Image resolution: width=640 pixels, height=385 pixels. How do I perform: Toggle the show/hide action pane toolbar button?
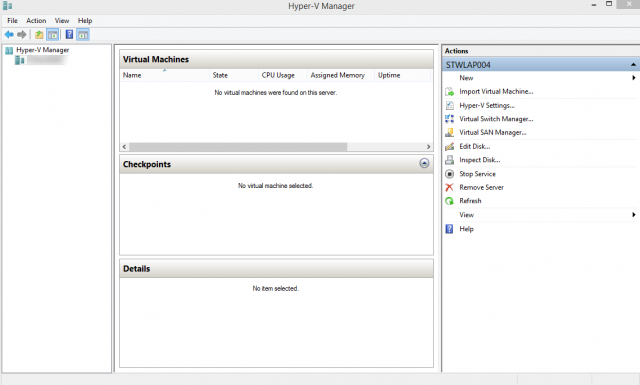click(83, 35)
